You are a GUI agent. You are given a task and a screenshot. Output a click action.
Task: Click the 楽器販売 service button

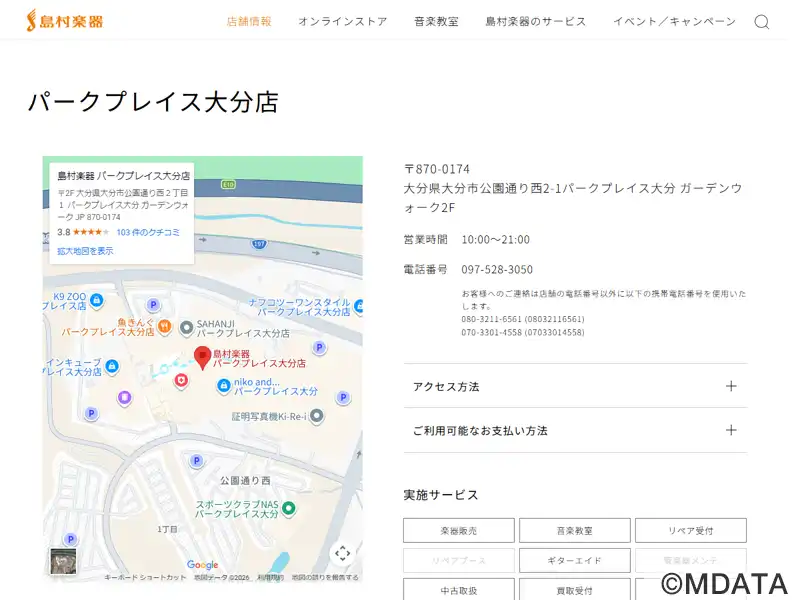coord(459,530)
